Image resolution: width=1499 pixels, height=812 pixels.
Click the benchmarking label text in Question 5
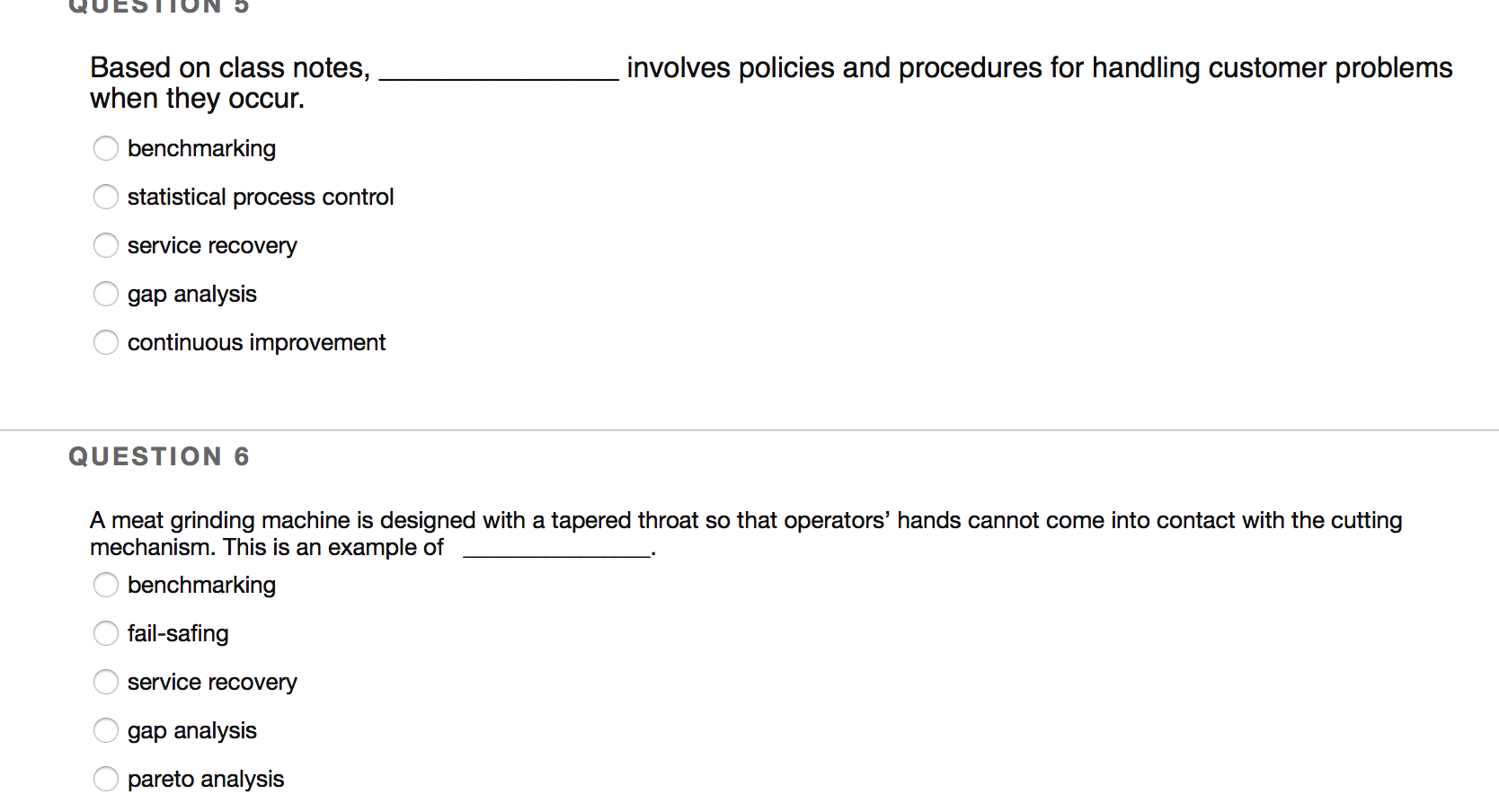[x=201, y=148]
